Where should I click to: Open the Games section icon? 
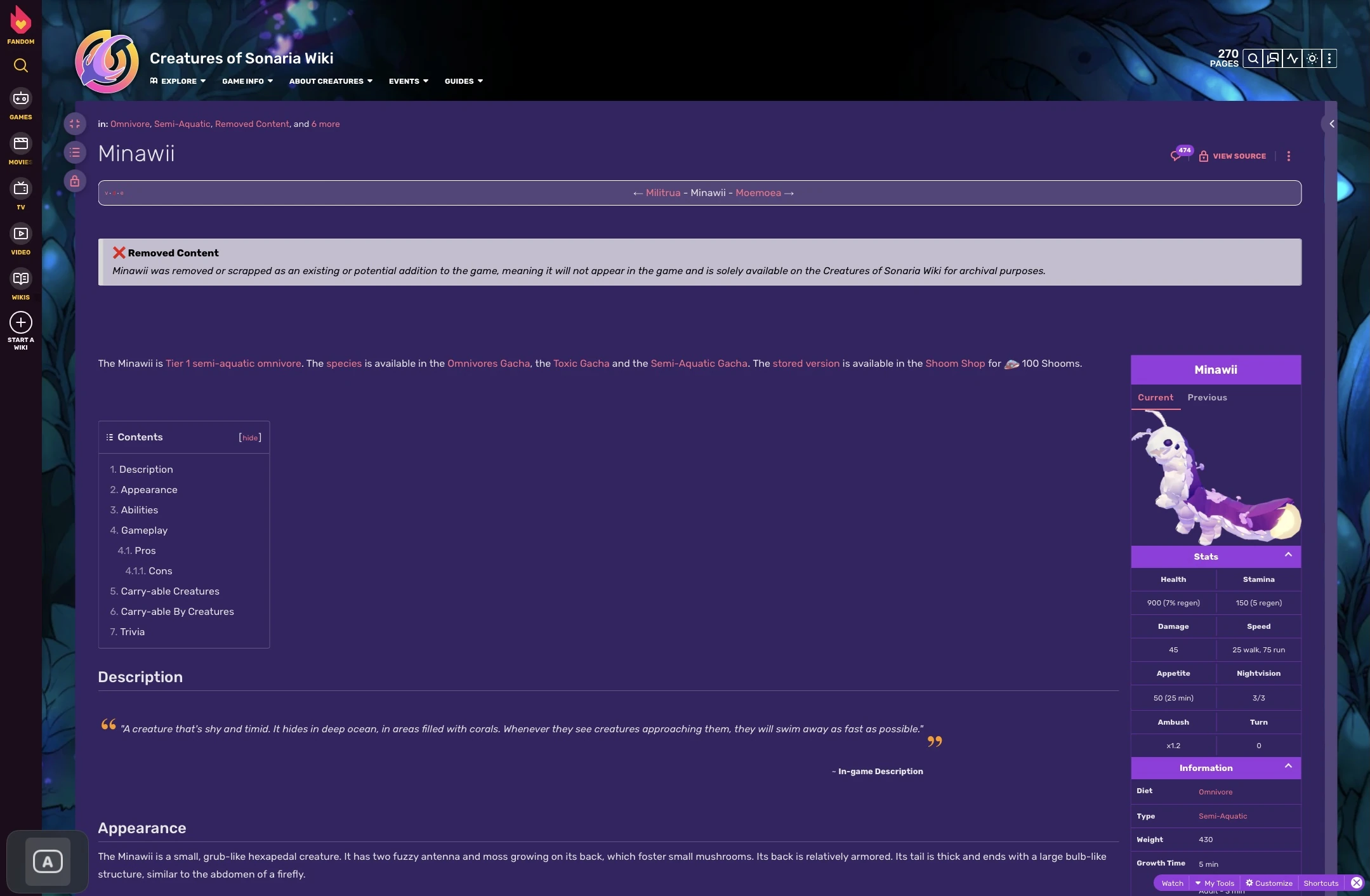click(x=20, y=98)
